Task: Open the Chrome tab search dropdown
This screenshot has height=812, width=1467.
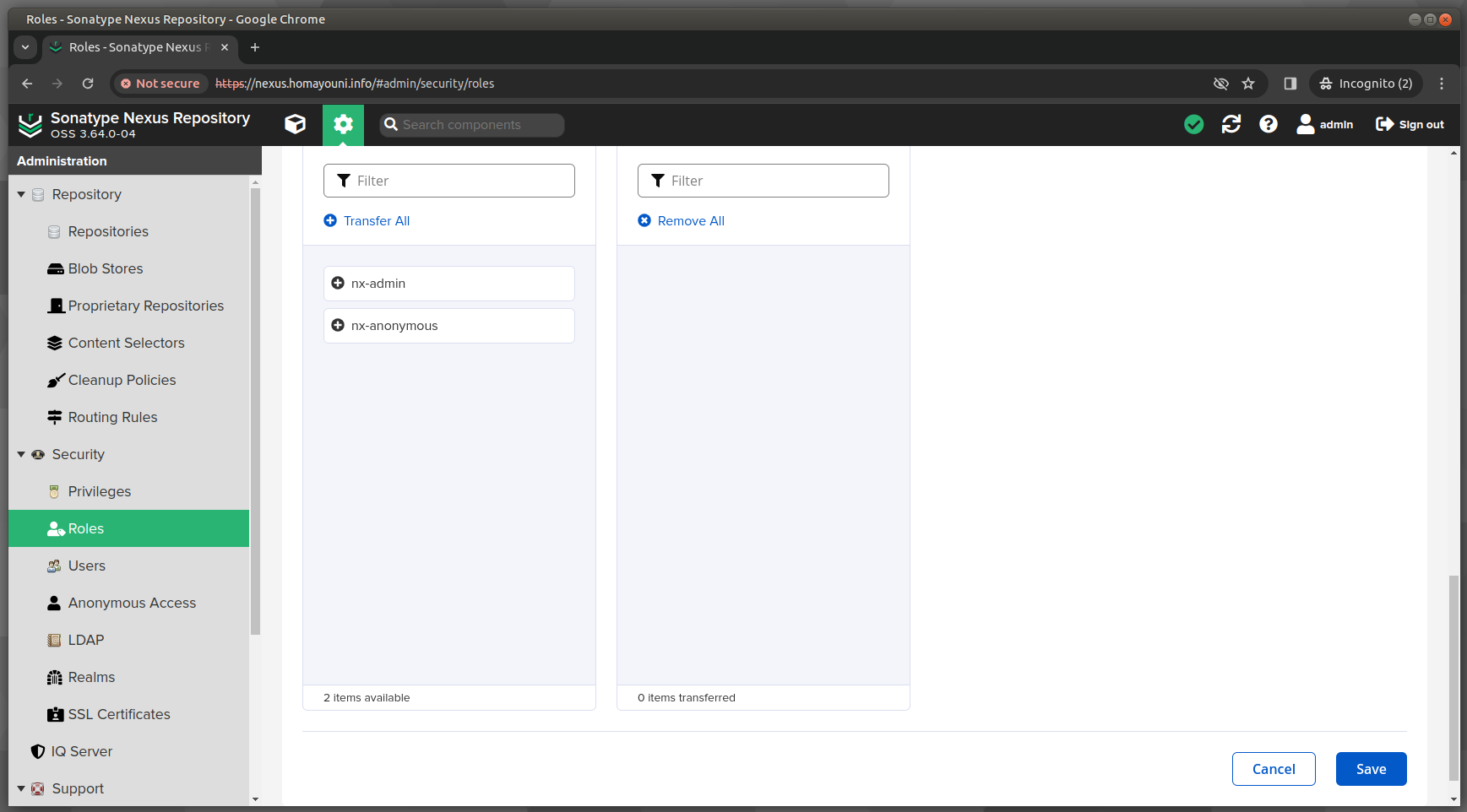Action: pos(25,47)
